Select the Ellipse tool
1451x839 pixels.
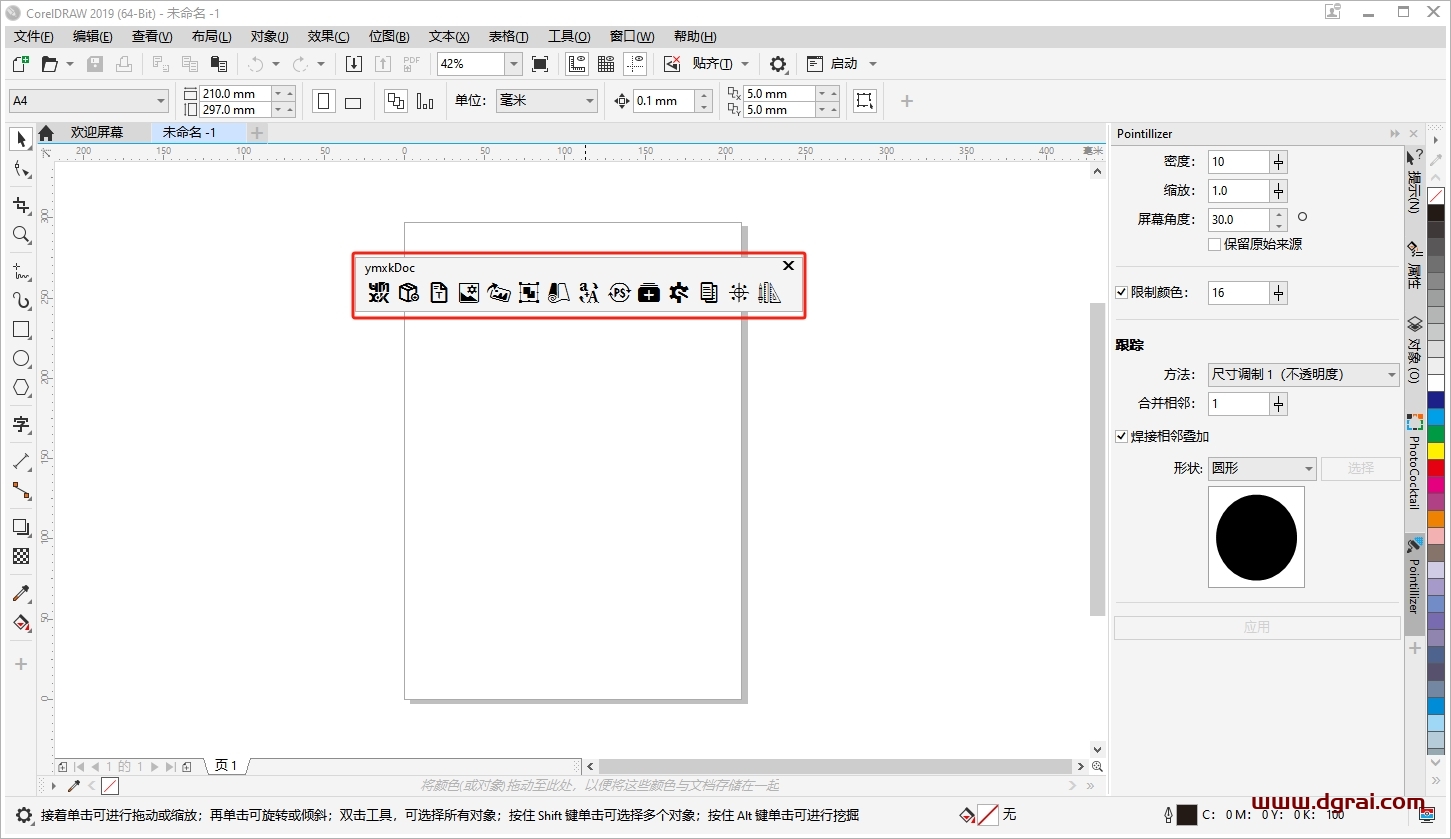tap(21, 358)
